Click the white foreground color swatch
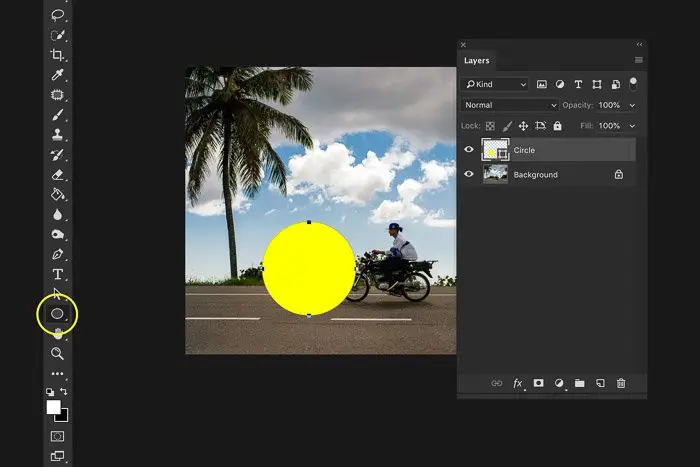Image resolution: width=700 pixels, height=467 pixels. click(x=54, y=407)
